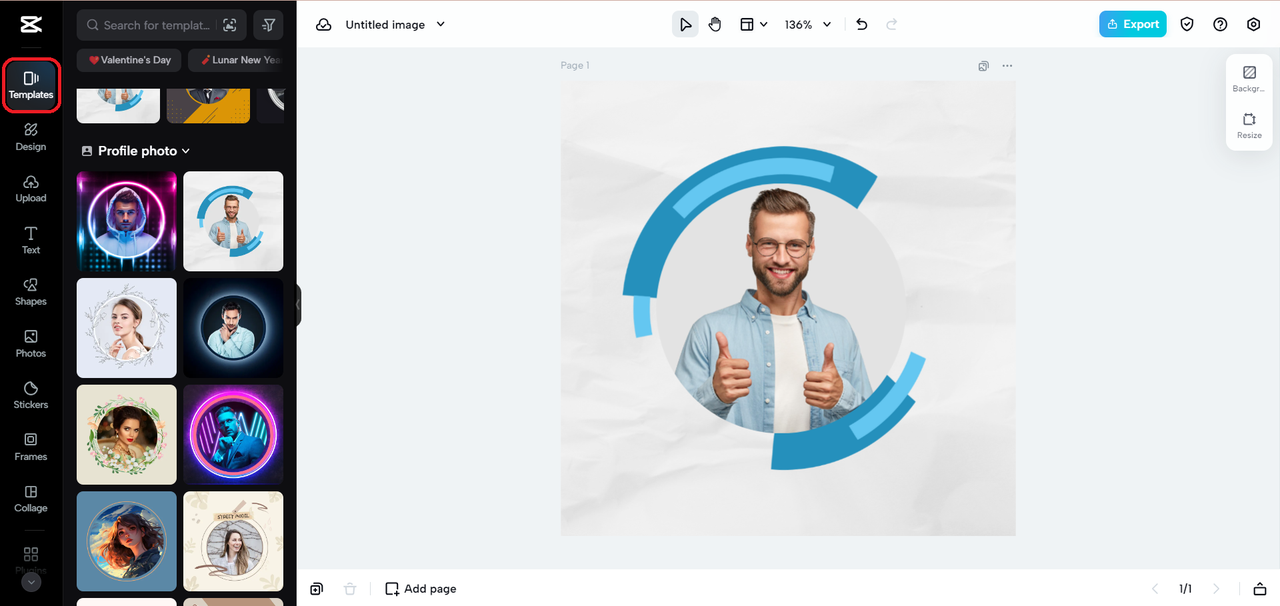Open the template filter icon
Image resolution: width=1280 pixels, height=606 pixels.
click(x=268, y=25)
